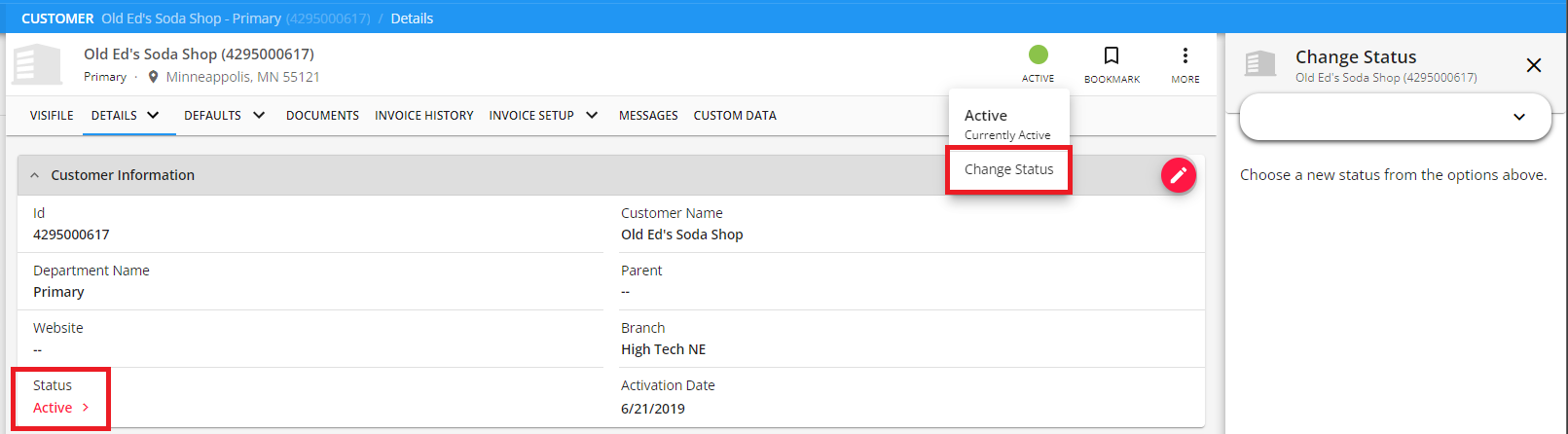Open the Messages tab
Screen dimensions: 1568x434
pos(648,115)
